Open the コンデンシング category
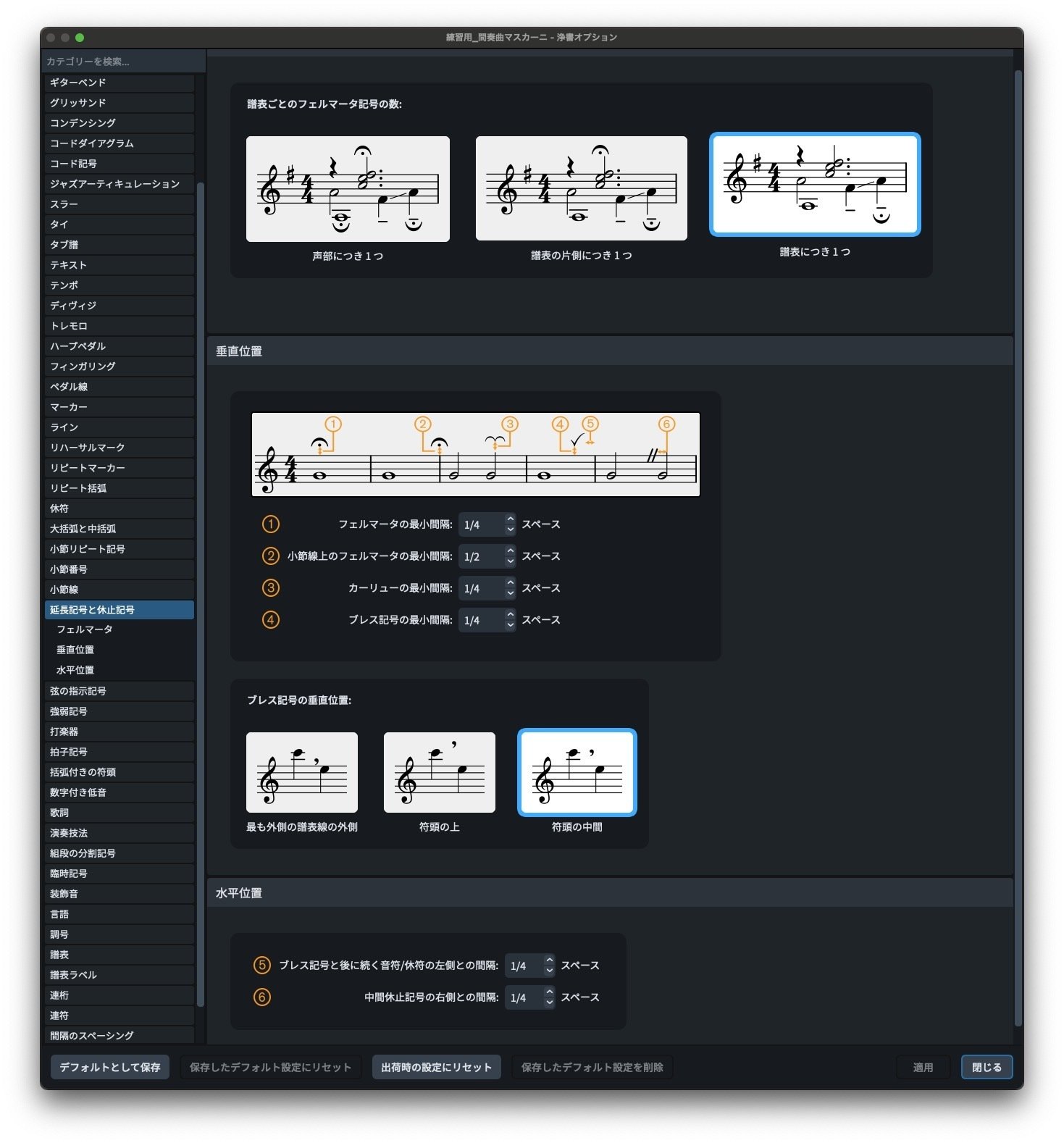This screenshot has width=1064, height=1143. [120, 123]
